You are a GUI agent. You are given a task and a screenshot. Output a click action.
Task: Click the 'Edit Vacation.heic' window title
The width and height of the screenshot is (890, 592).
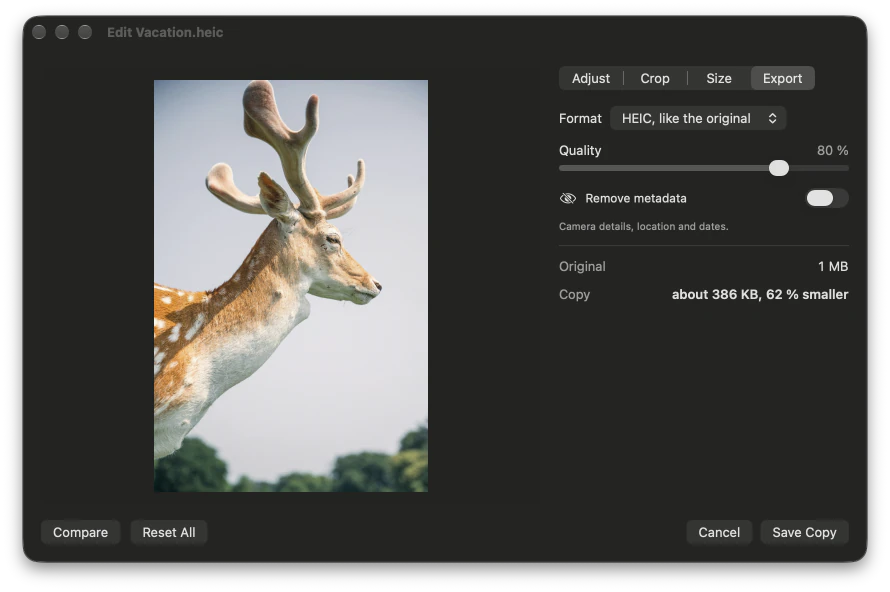[x=165, y=32]
